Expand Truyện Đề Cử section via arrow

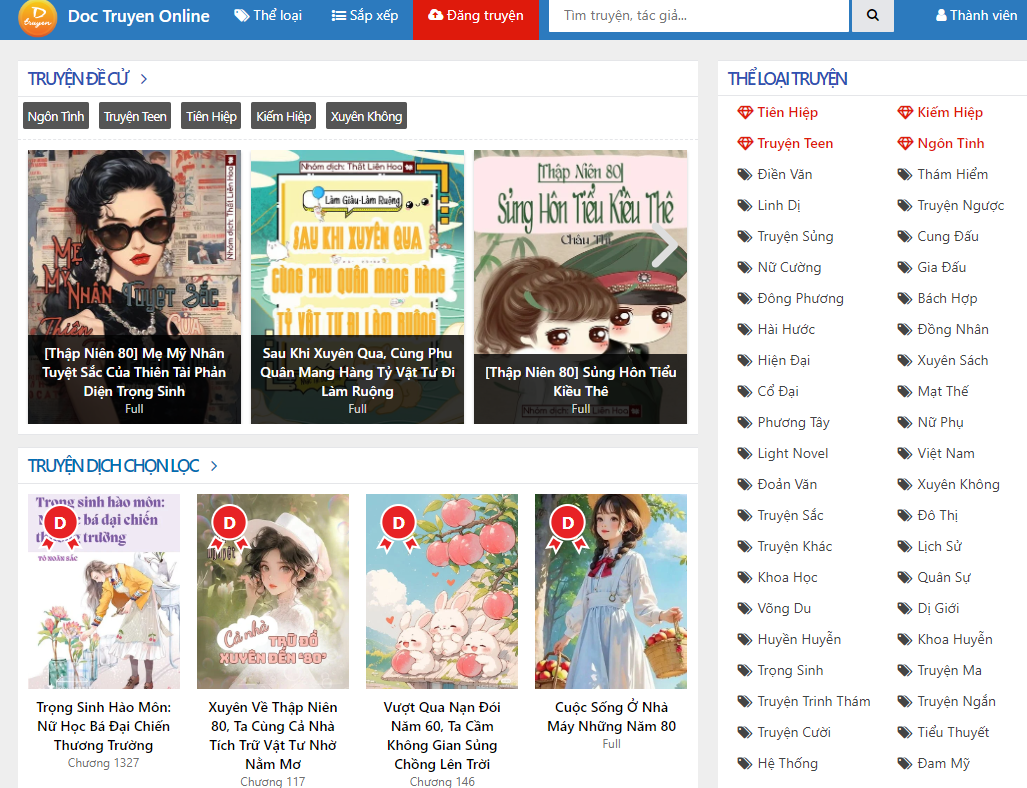pyautogui.click(x=143, y=79)
